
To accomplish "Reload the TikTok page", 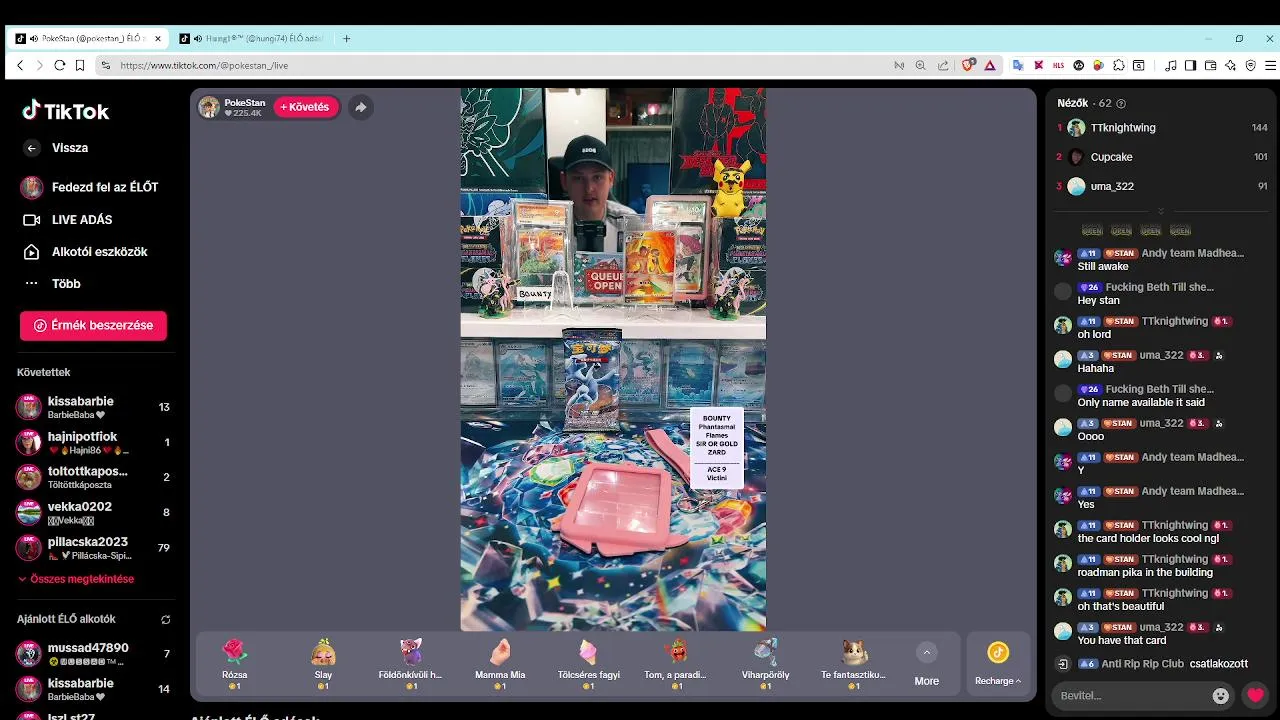I will pos(59,65).
